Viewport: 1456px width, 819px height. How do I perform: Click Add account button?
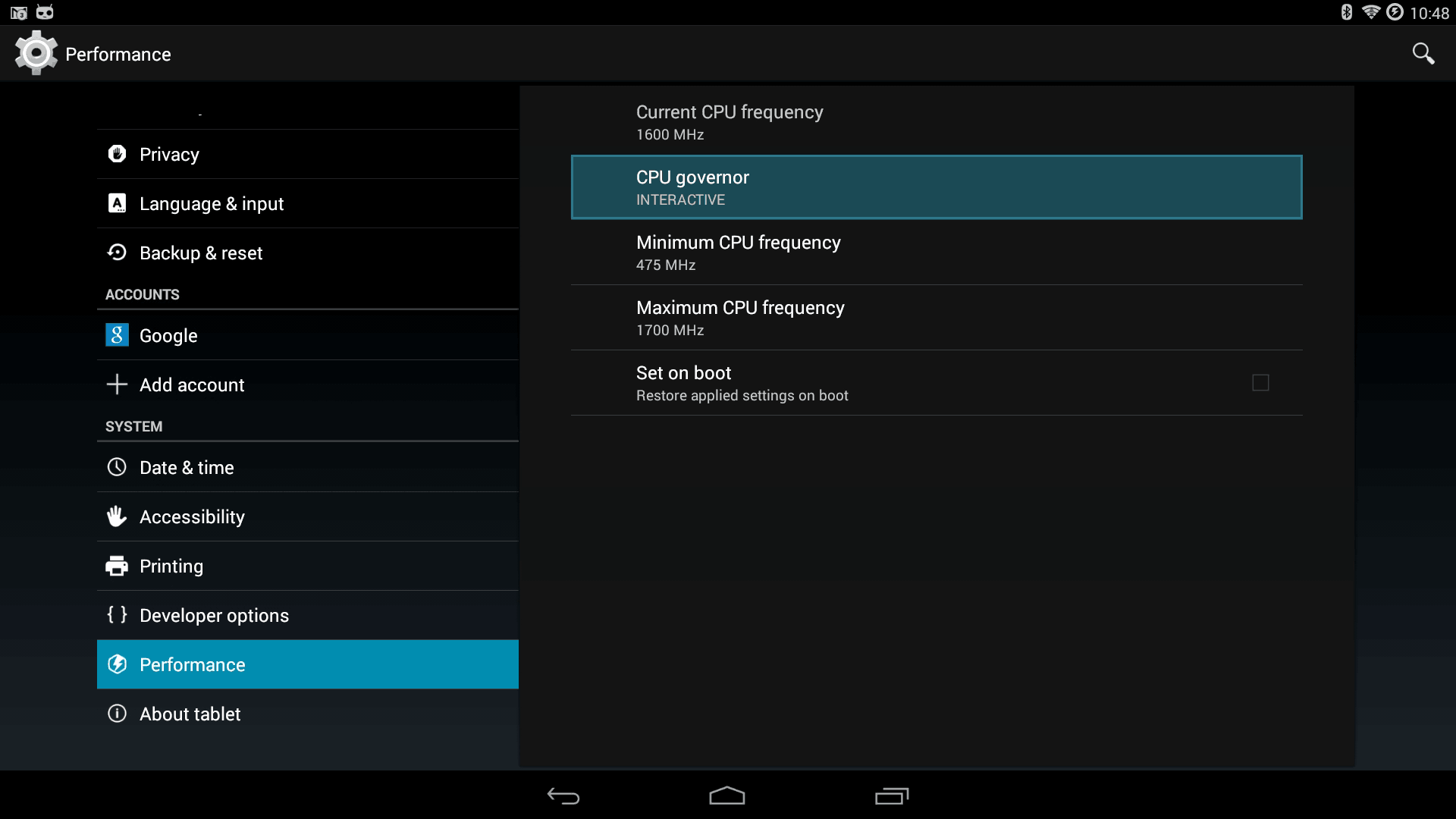[192, 385]
